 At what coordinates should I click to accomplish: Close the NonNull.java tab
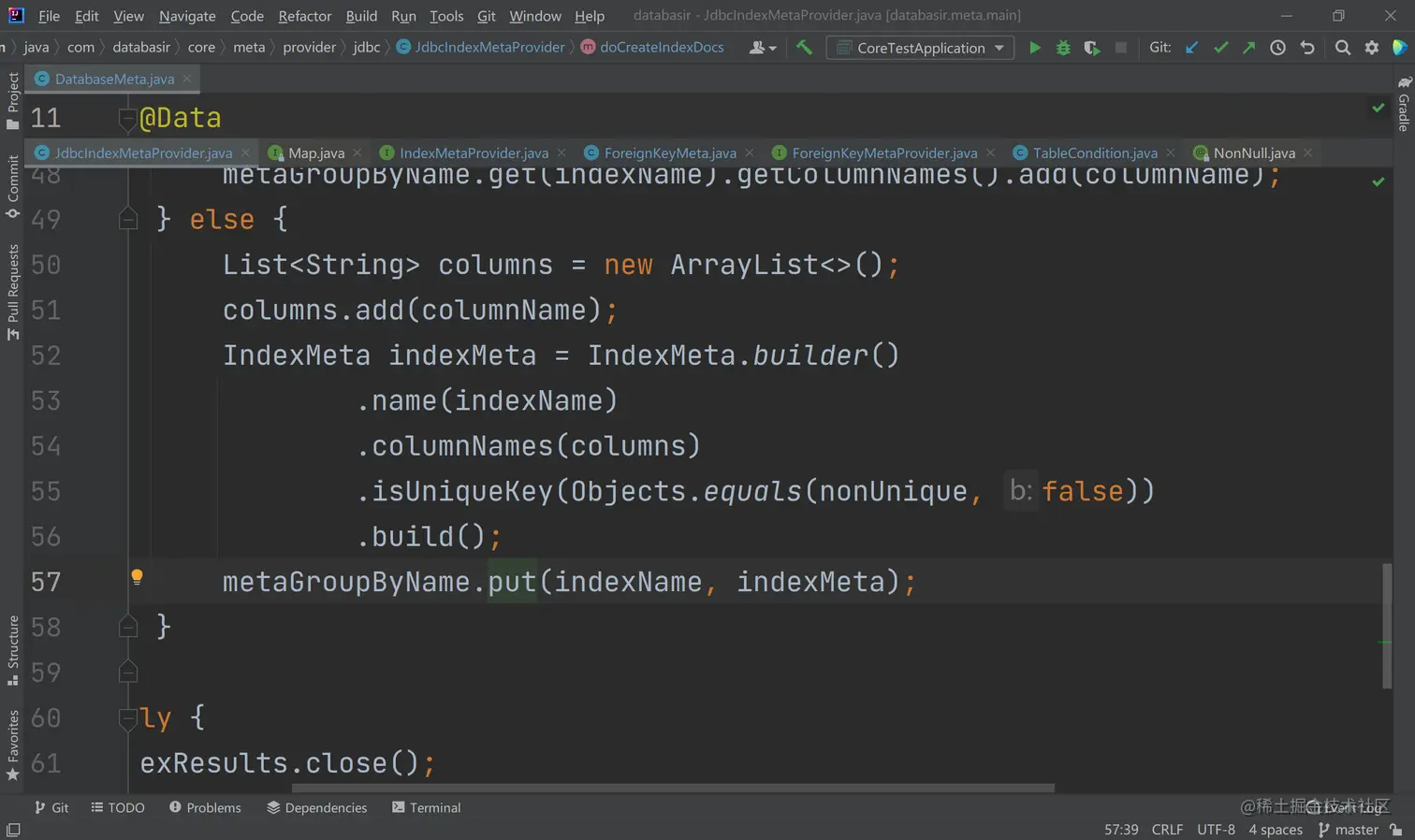(1308, 152)
